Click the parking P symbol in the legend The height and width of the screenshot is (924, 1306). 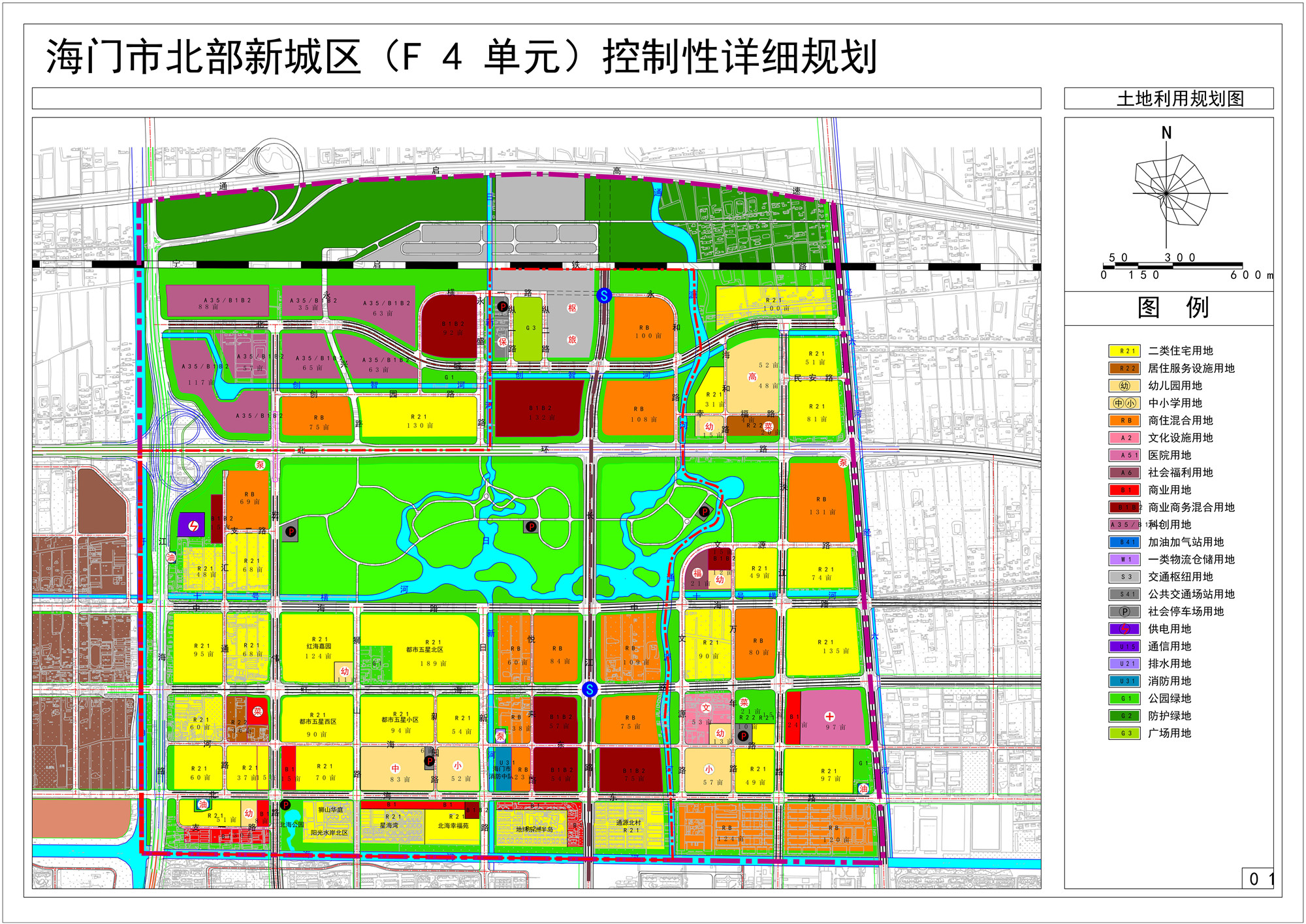[1124, 612]
